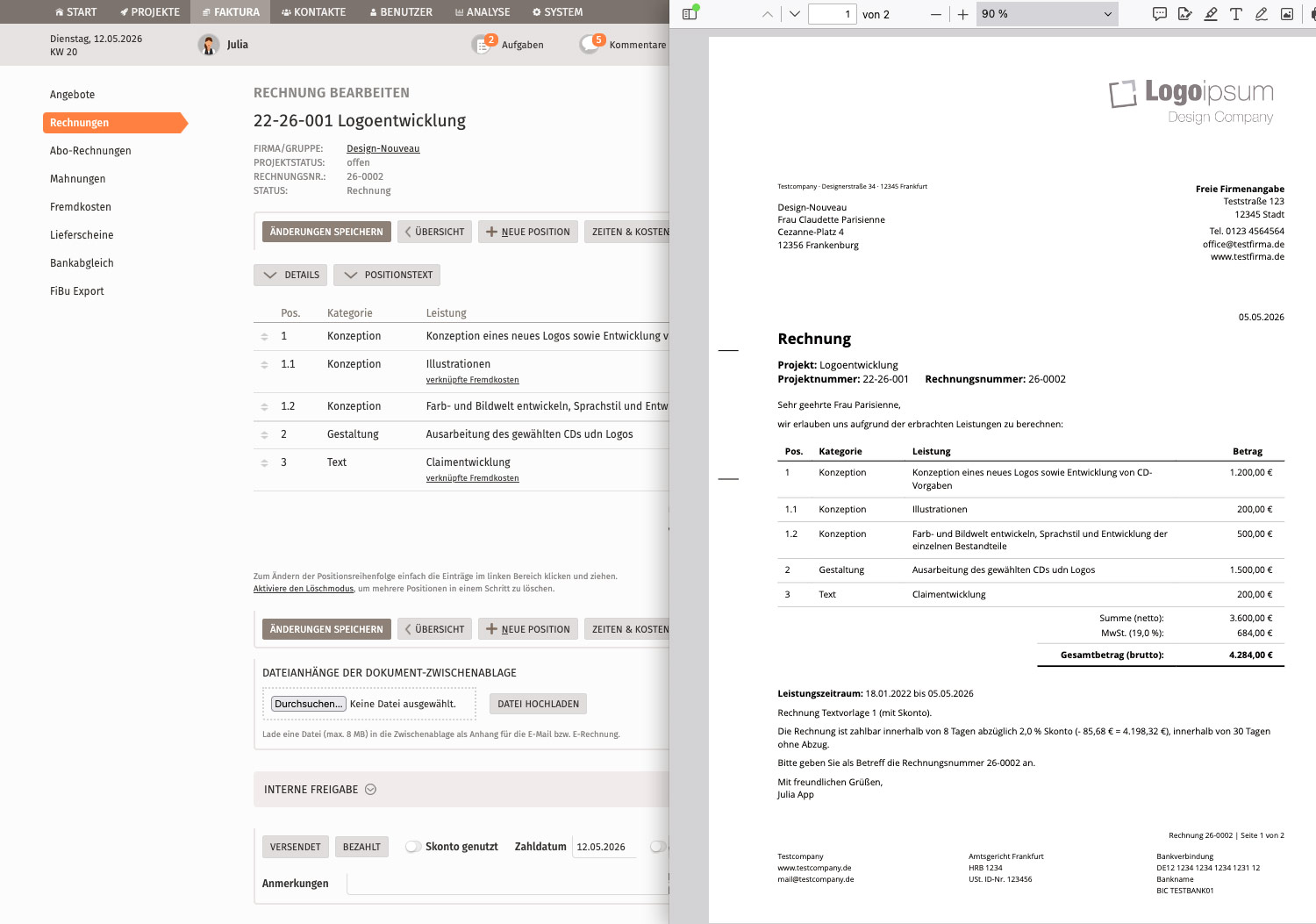Select Rechnungen in the sidebar

coord(115,123)
